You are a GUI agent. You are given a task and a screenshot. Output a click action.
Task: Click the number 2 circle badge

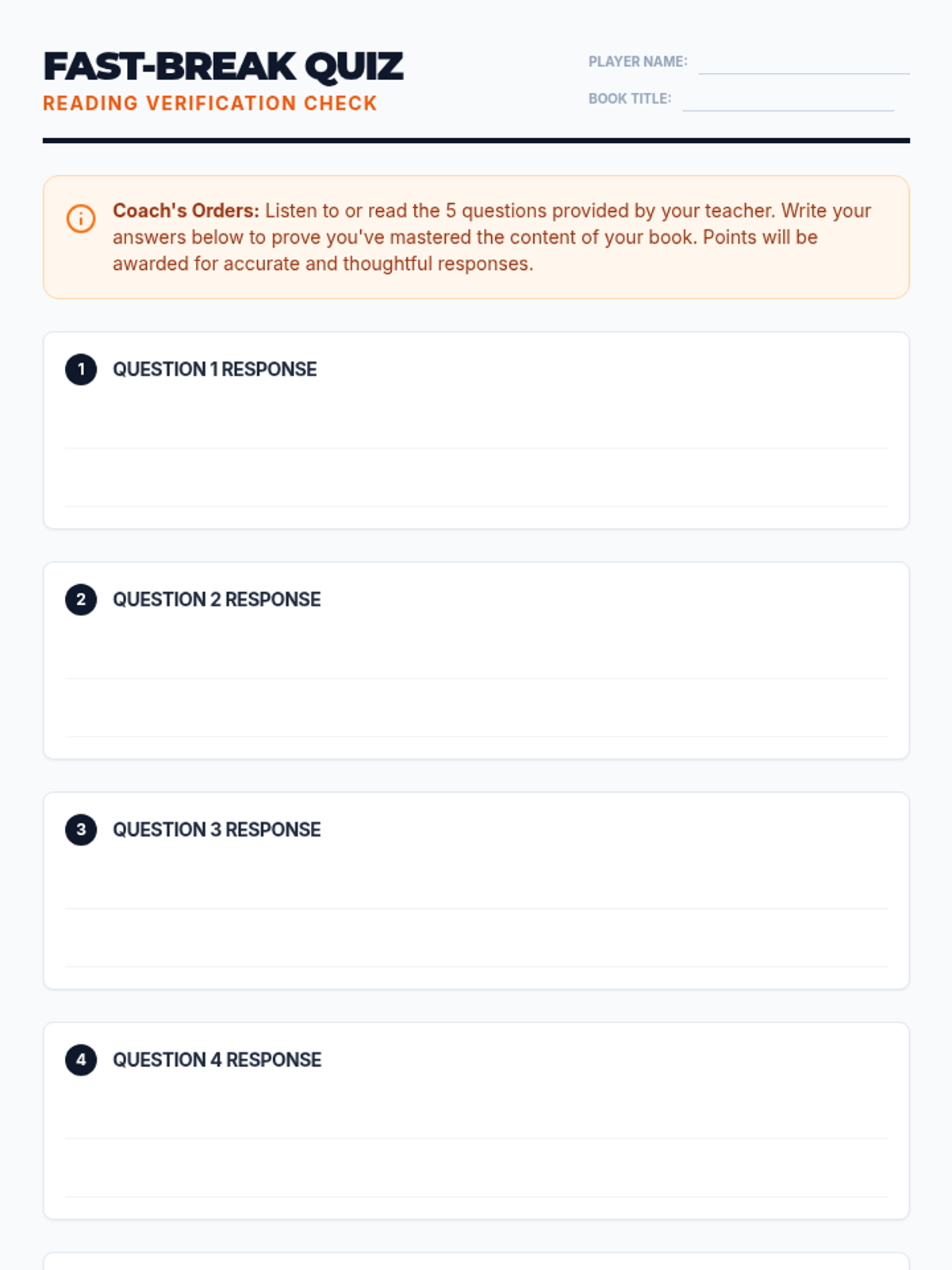pos(81,599)
